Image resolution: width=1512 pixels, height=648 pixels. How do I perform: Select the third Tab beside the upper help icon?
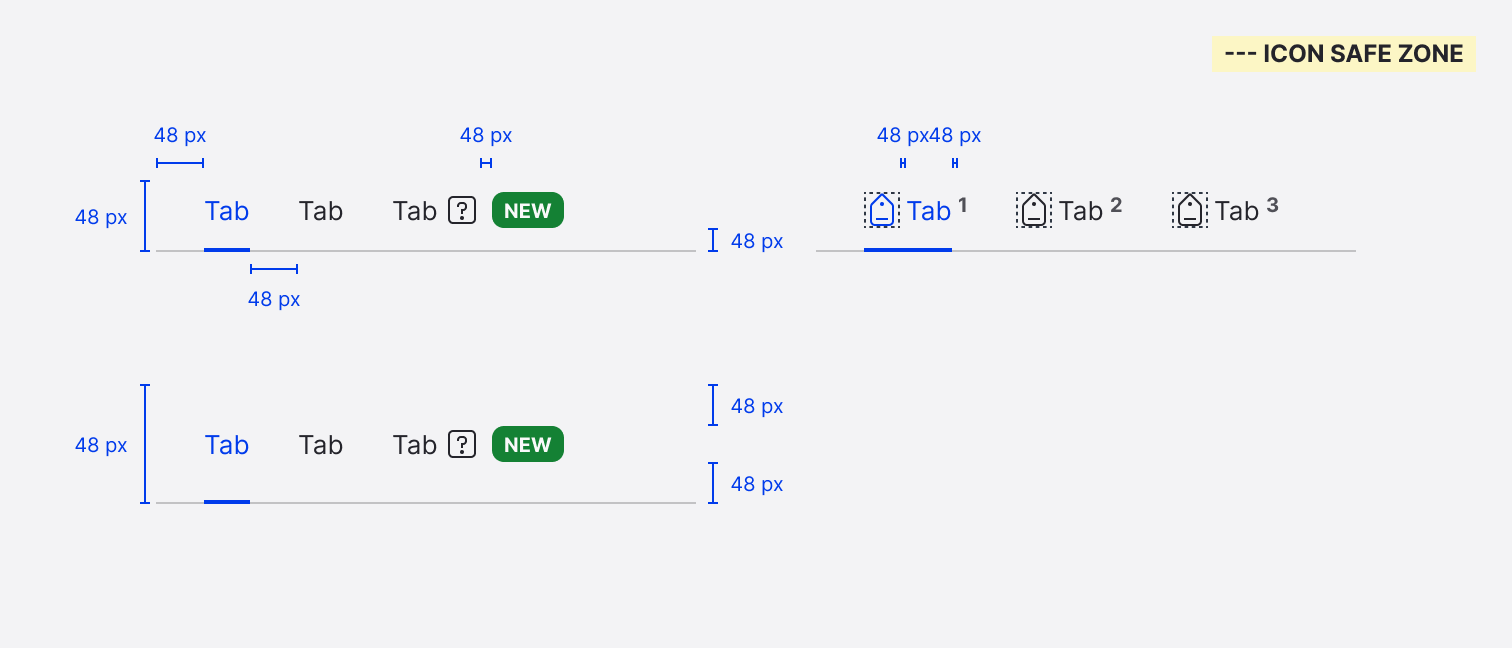[415, 211]
